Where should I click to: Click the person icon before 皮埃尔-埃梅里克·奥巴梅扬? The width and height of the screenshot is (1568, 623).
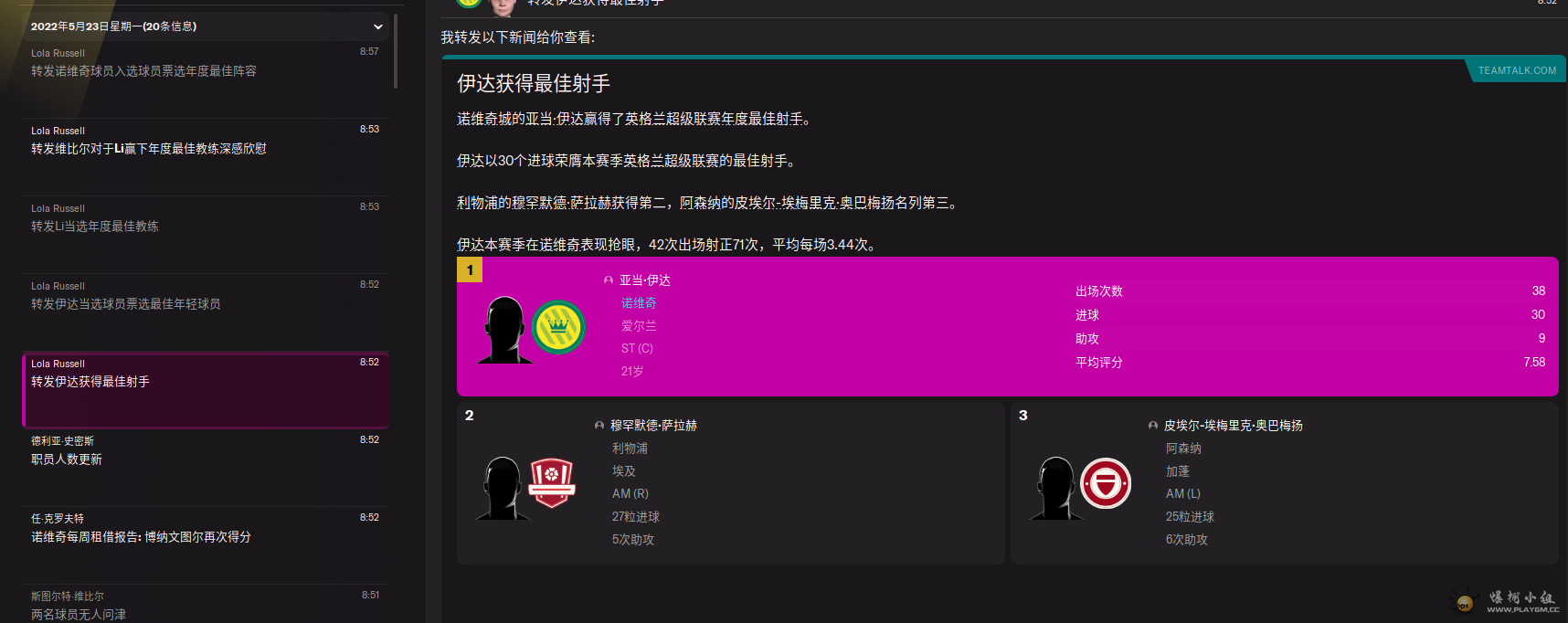[1153, 426]
